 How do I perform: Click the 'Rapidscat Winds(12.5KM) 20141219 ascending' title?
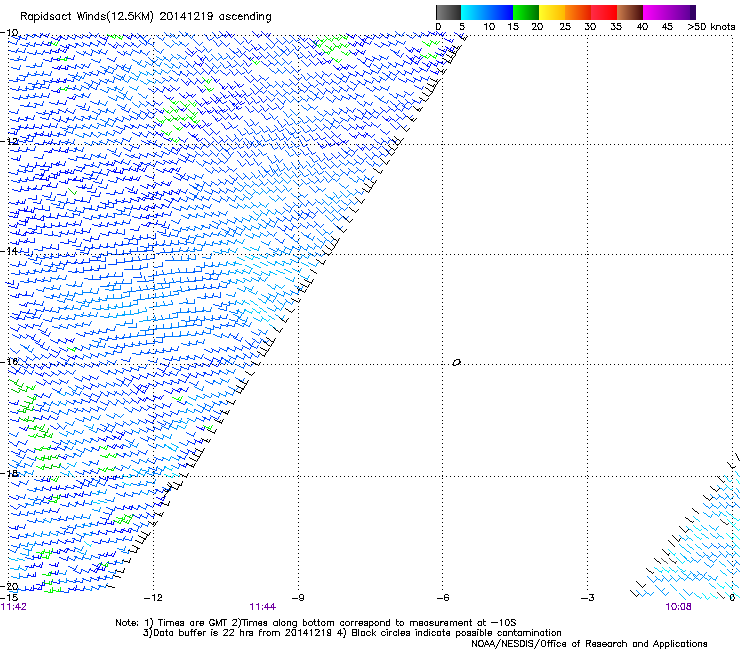[x=146, y=17]
